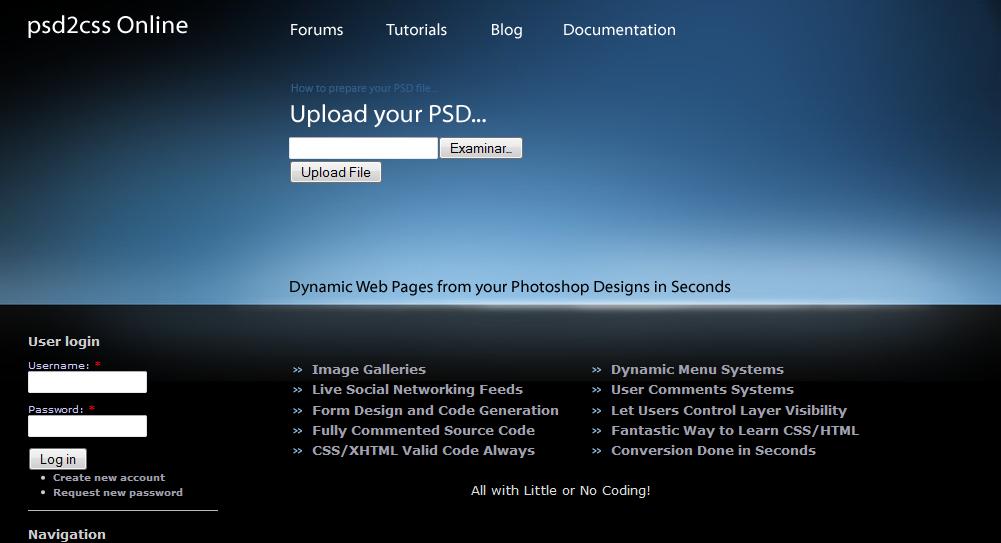Focus the Password input field
This screenshot has width=1001, height=543.
pyautogui.click(x=87, y=426)
